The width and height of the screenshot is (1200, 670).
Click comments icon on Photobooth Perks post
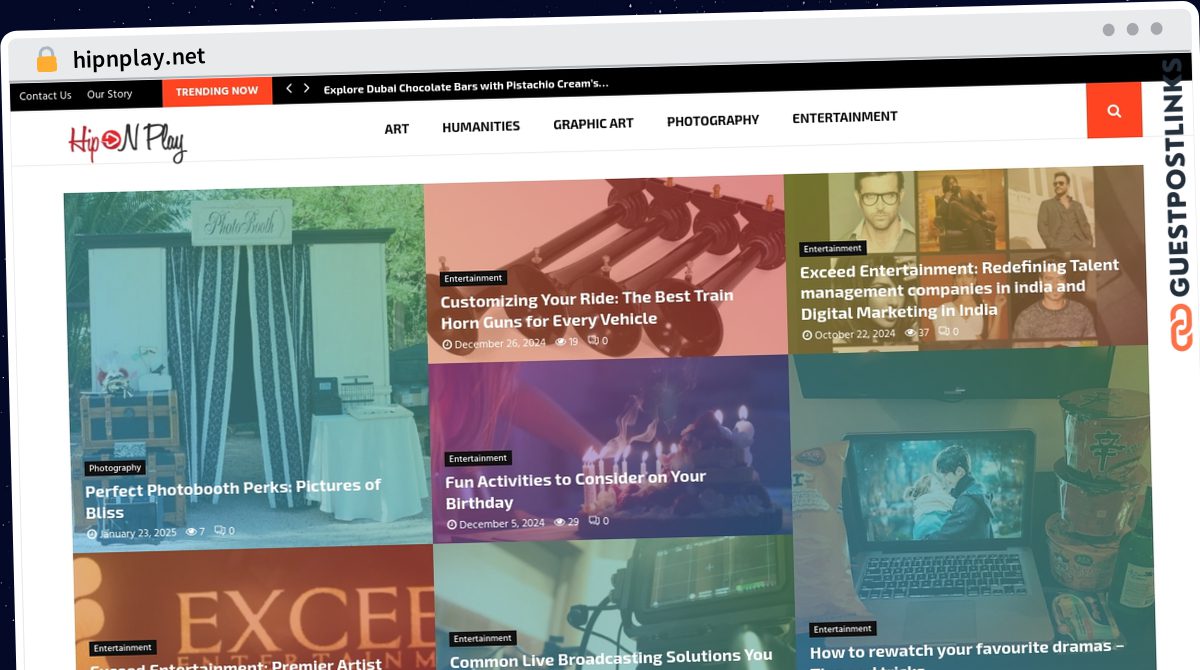point(219,531)
